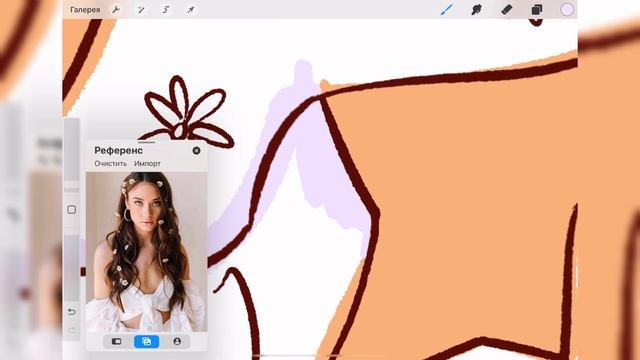This screenshot has height=360, width=640.
Task: Select the Brush tool
Action: pyautogui.click(x=447, y=9)
